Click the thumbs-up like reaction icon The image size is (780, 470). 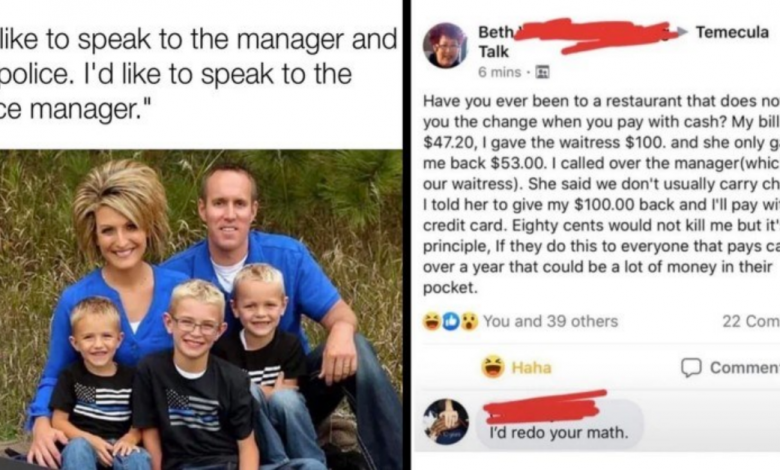pos(450,321)
